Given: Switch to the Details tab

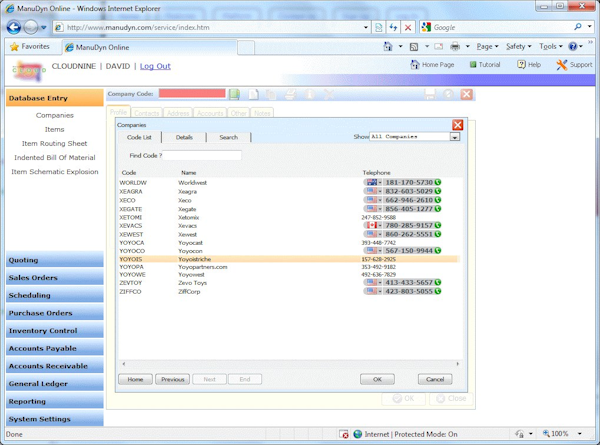Looking at the screenshot, I should (x=184, y=137).
